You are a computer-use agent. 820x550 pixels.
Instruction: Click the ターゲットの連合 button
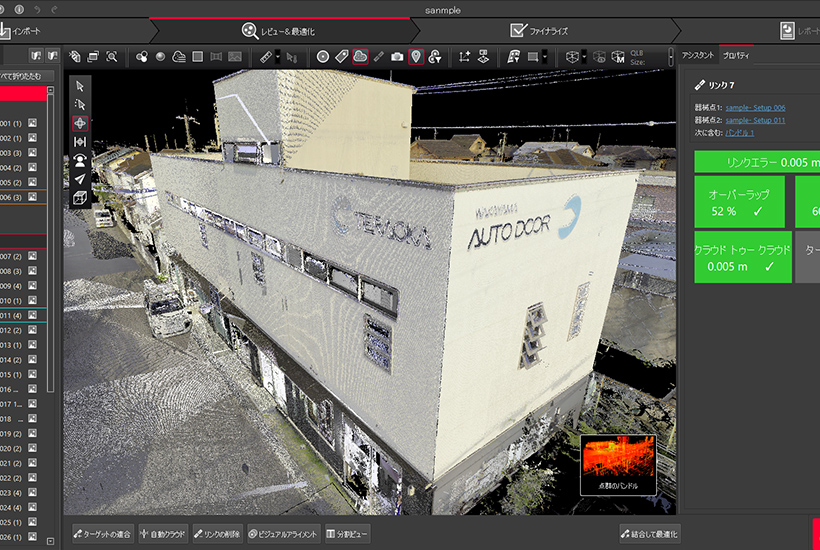pos(102,534)
